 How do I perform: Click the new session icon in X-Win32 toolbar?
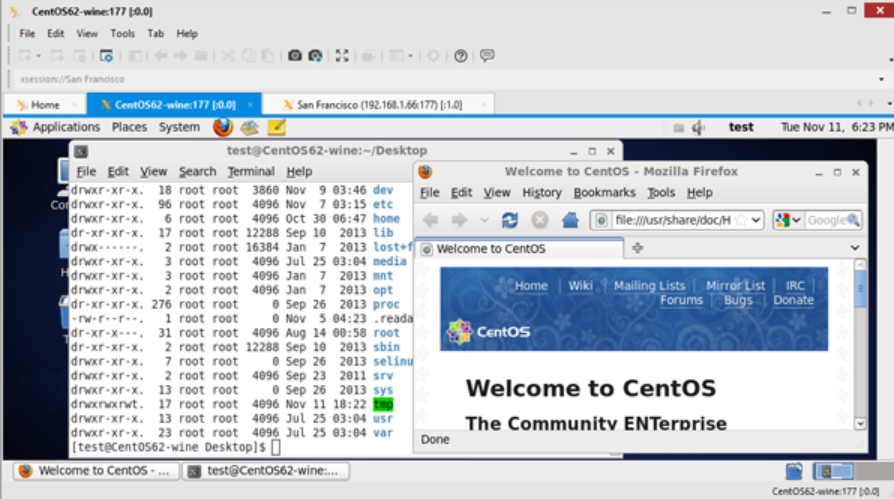pyautogui.click(x=25, y=56)
